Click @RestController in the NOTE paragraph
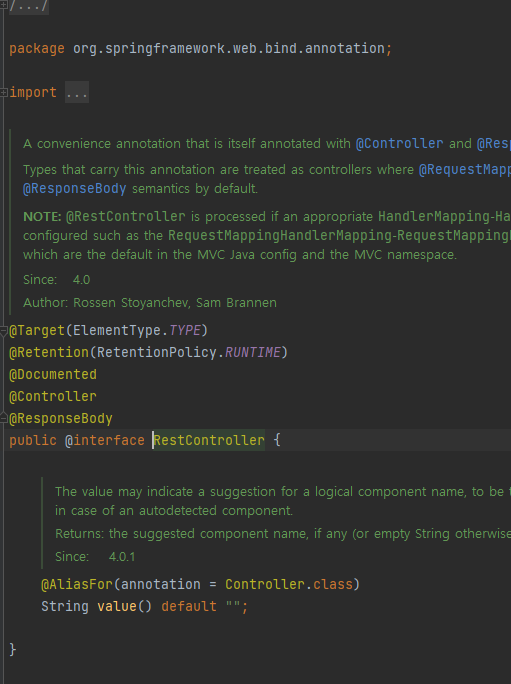Image resolution: width=511 pixels, height=684 pixels. (126, 216)
